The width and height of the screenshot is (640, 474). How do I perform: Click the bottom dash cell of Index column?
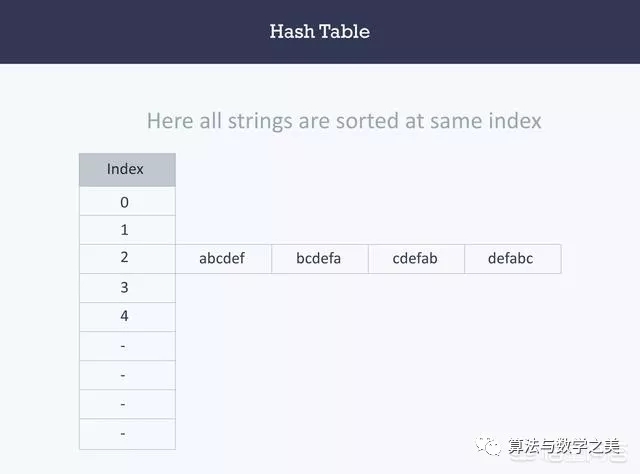pyautogui.click(x=126, y=434)
